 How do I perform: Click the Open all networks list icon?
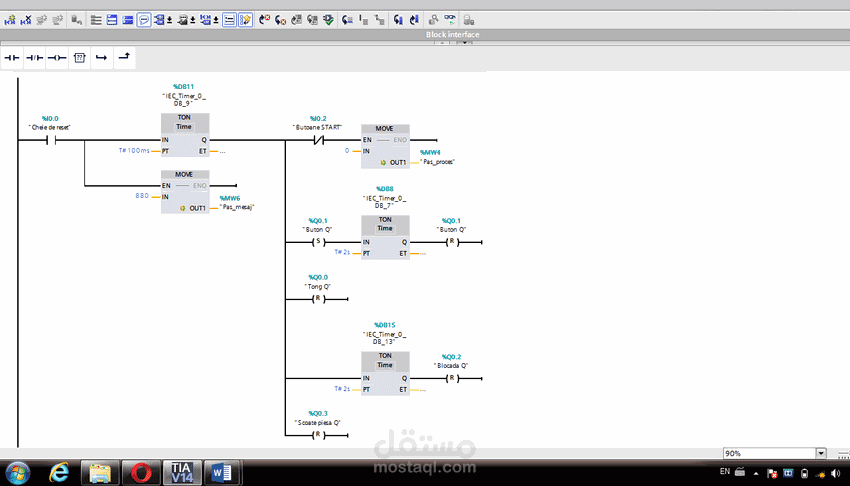(96, 20)
